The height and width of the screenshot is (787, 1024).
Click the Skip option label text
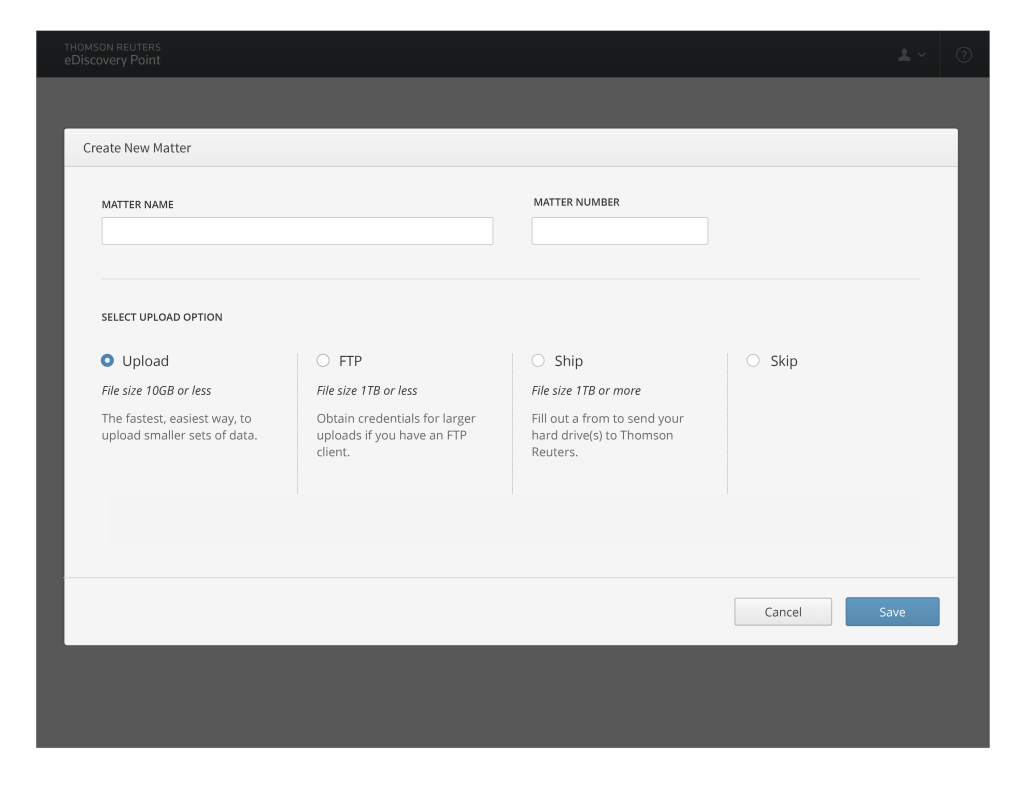click(783, 361)
